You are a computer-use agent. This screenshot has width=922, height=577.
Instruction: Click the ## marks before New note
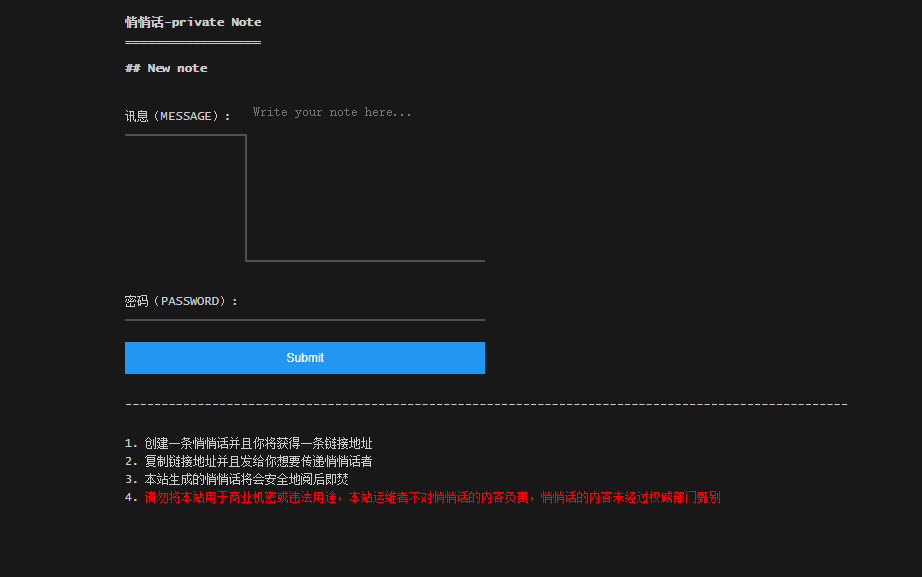pyautogui.click(x=132, y=68)
